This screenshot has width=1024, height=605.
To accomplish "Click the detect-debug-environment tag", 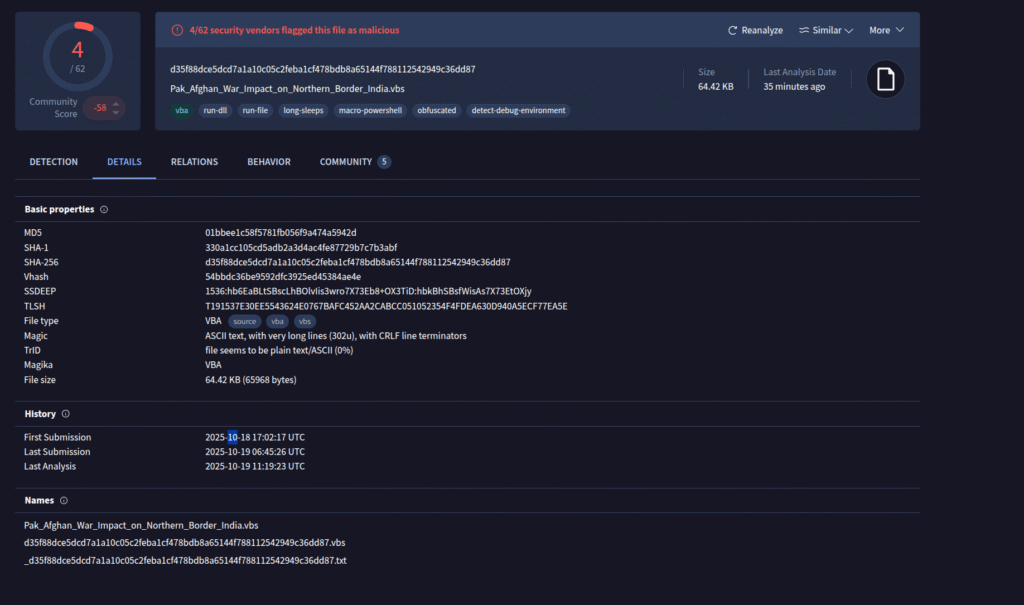I will point(518,111).
